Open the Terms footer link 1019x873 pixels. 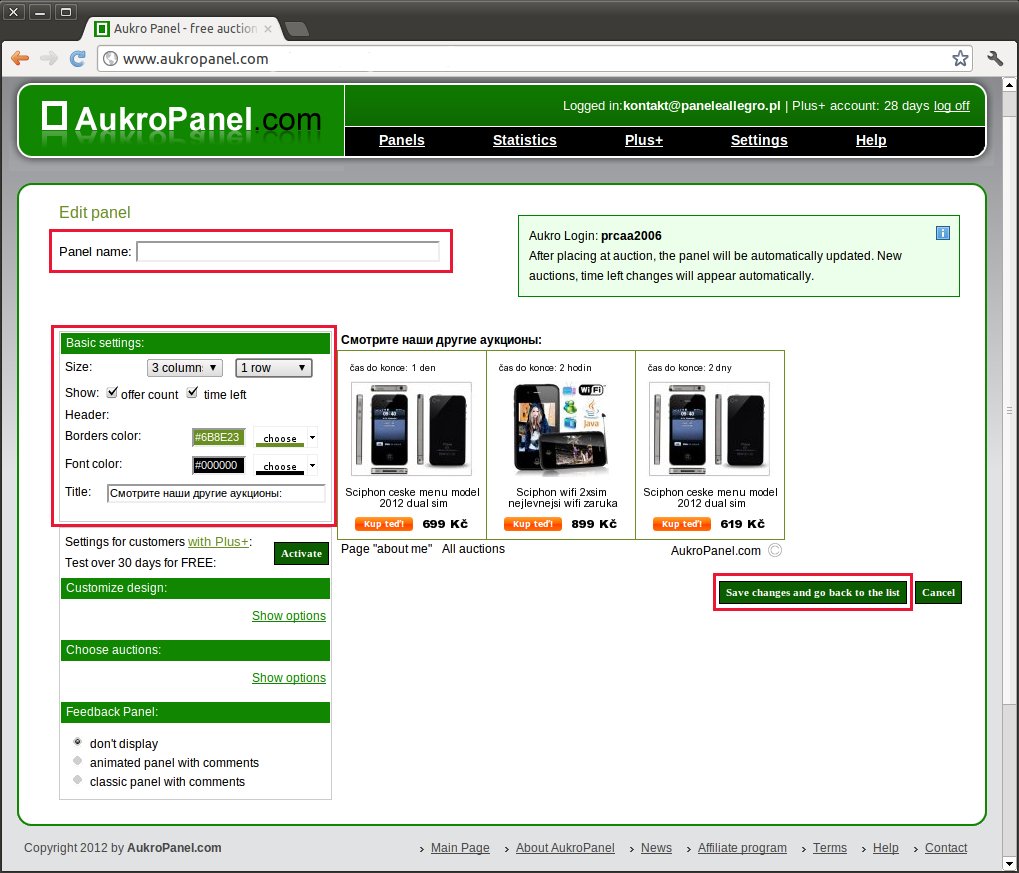pyautogui.click(x=830, y=848)
